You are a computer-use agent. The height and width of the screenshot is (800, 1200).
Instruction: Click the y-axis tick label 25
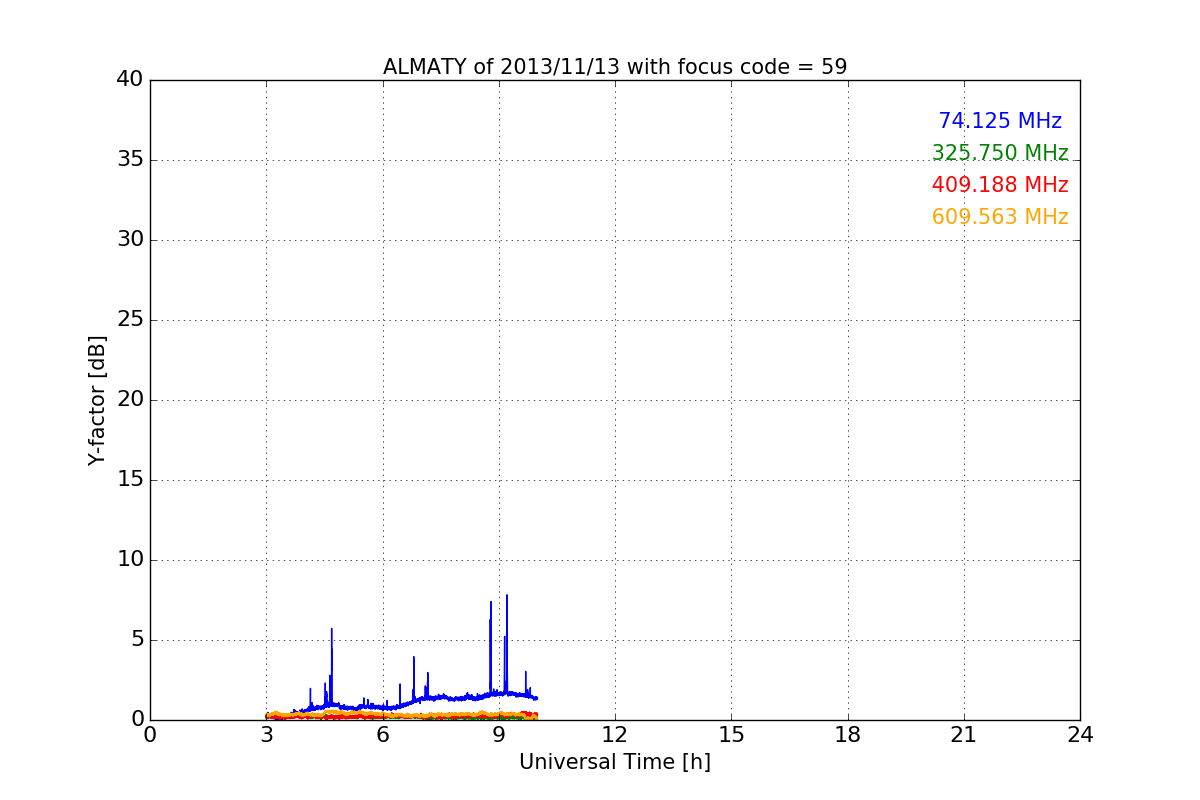(129, 320)
